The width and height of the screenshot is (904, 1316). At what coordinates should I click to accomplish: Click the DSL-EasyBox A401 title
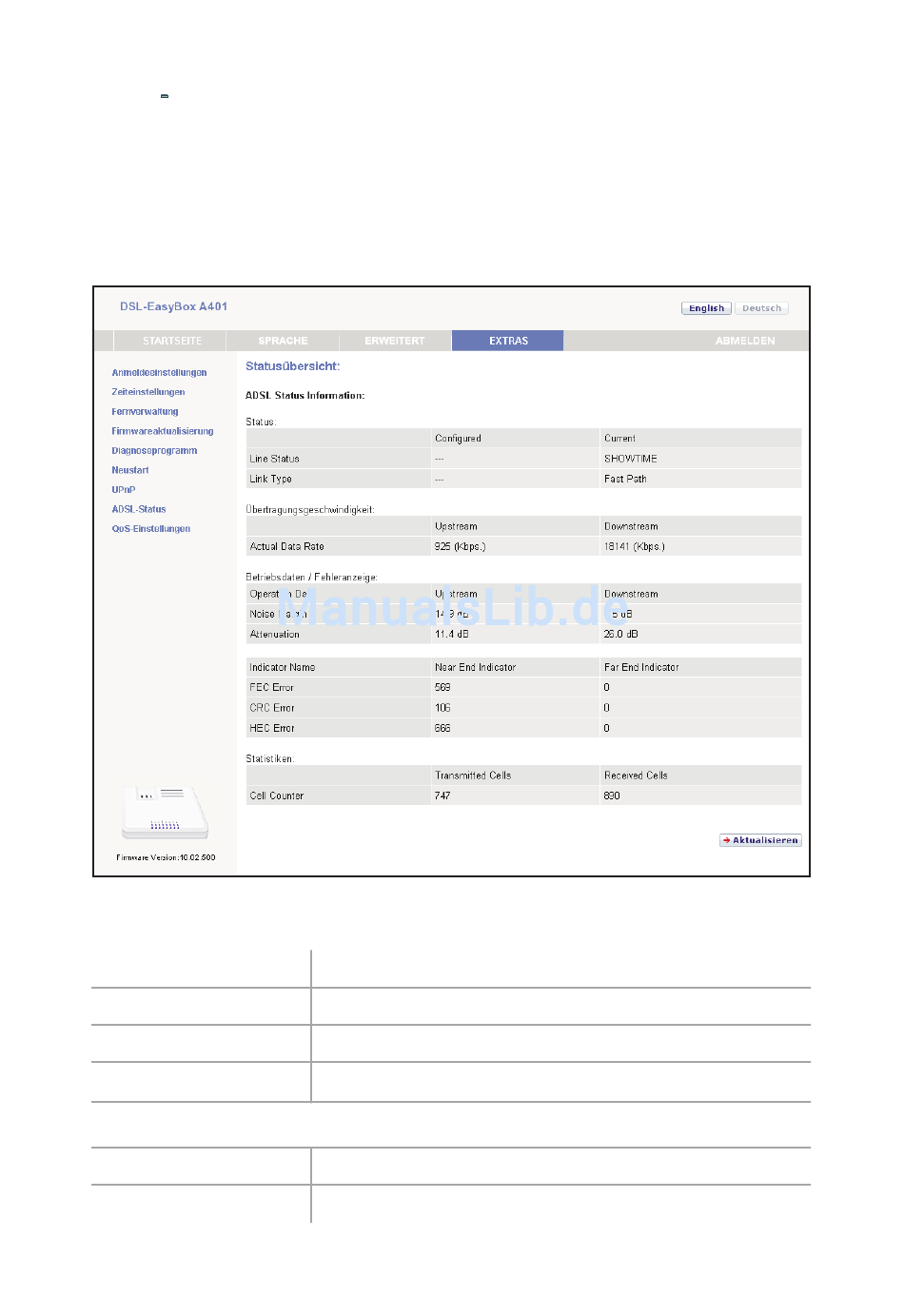(173, 306)
